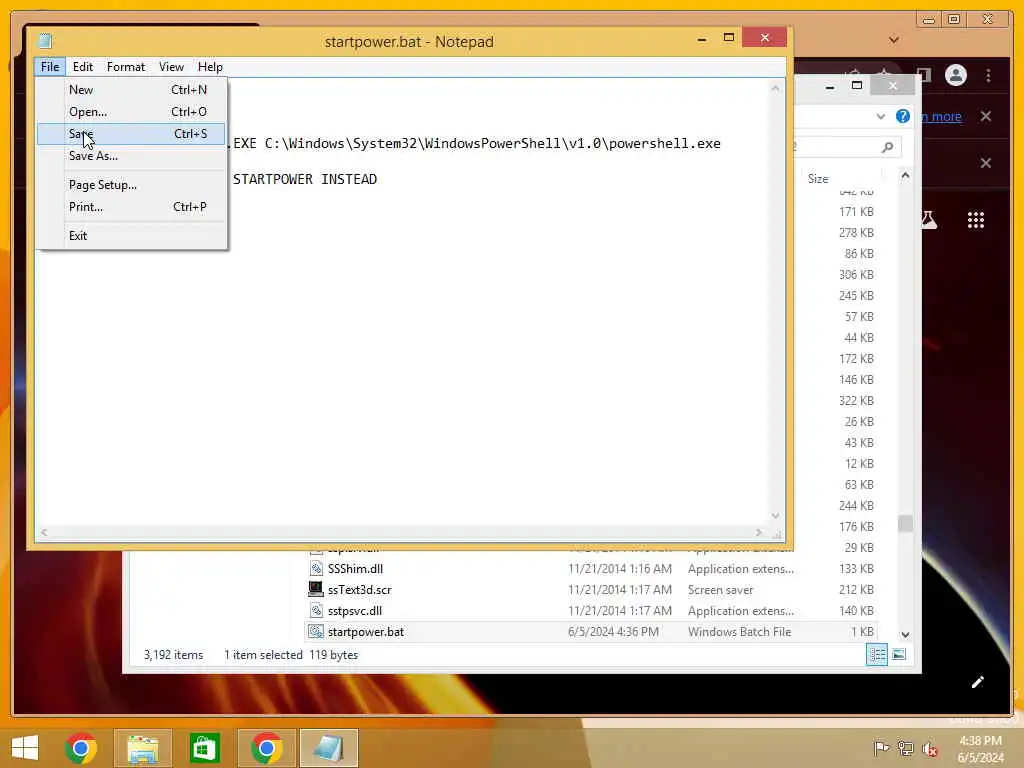Viewport: 1024px width, 768px height.
Task: Click the Notepad title bar icon
Action: tap(45, 41)
